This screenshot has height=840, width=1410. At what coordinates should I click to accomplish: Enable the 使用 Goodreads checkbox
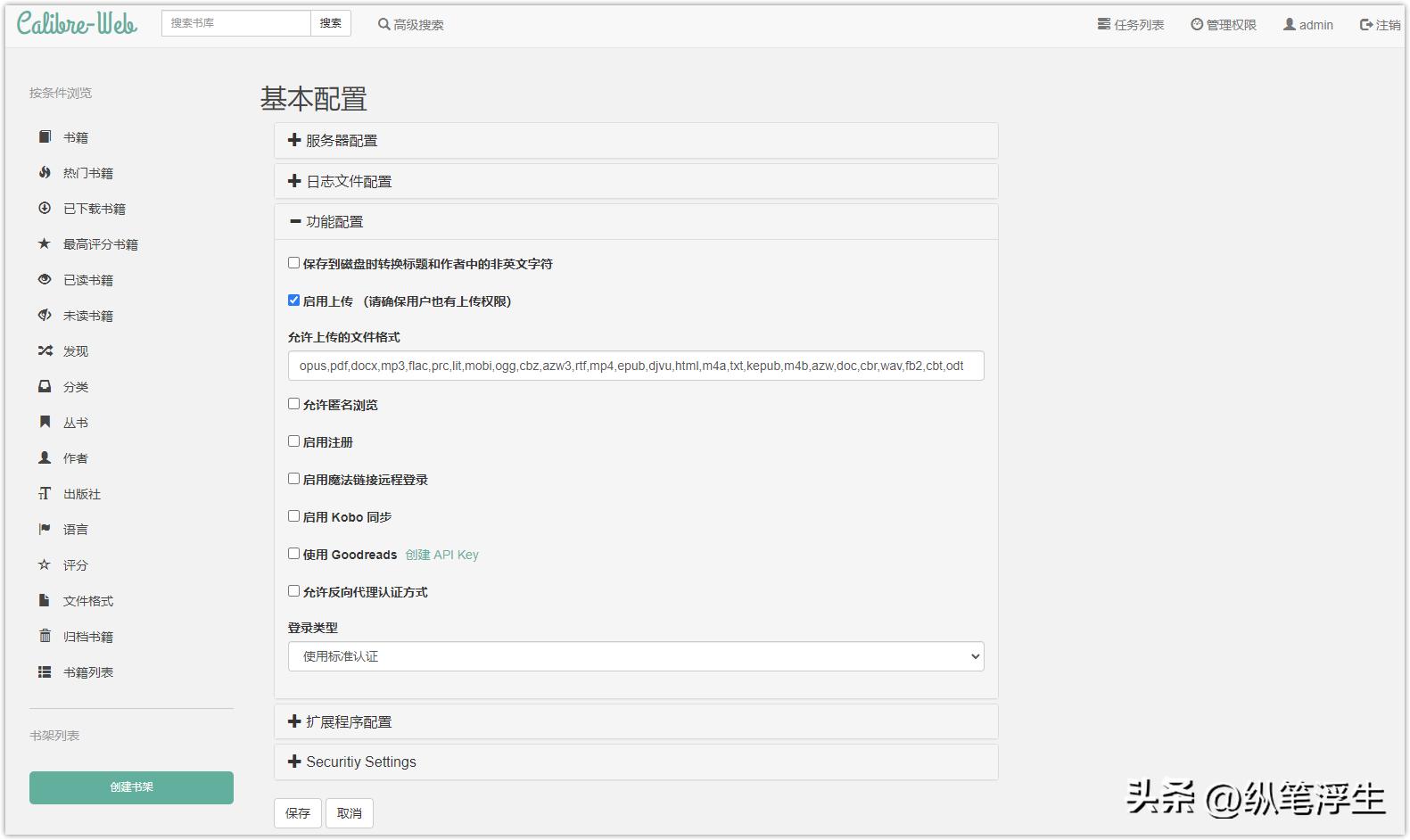click(293, 554)
